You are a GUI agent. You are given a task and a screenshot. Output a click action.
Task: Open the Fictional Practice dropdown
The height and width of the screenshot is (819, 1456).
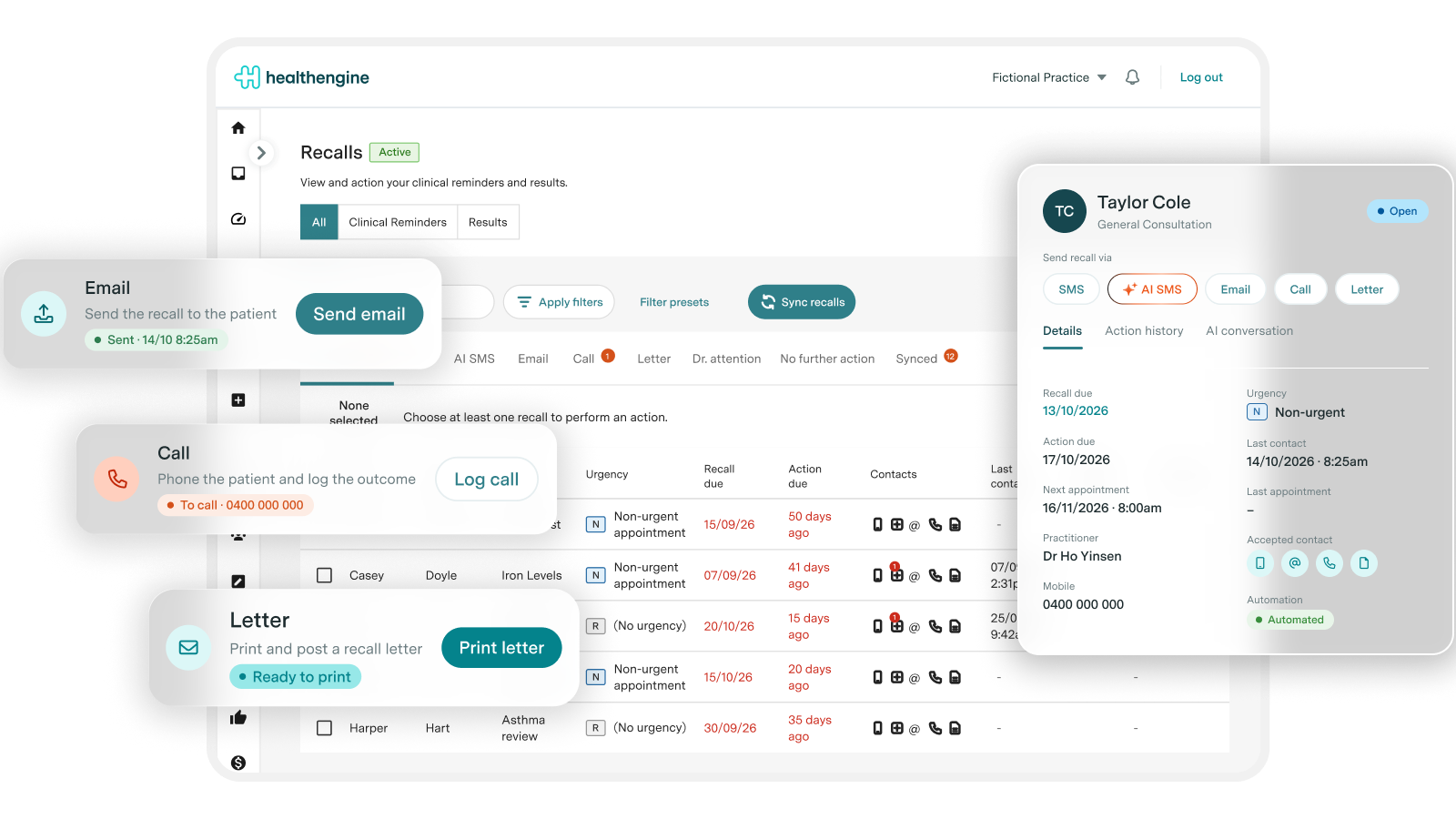click(1049, 77)
